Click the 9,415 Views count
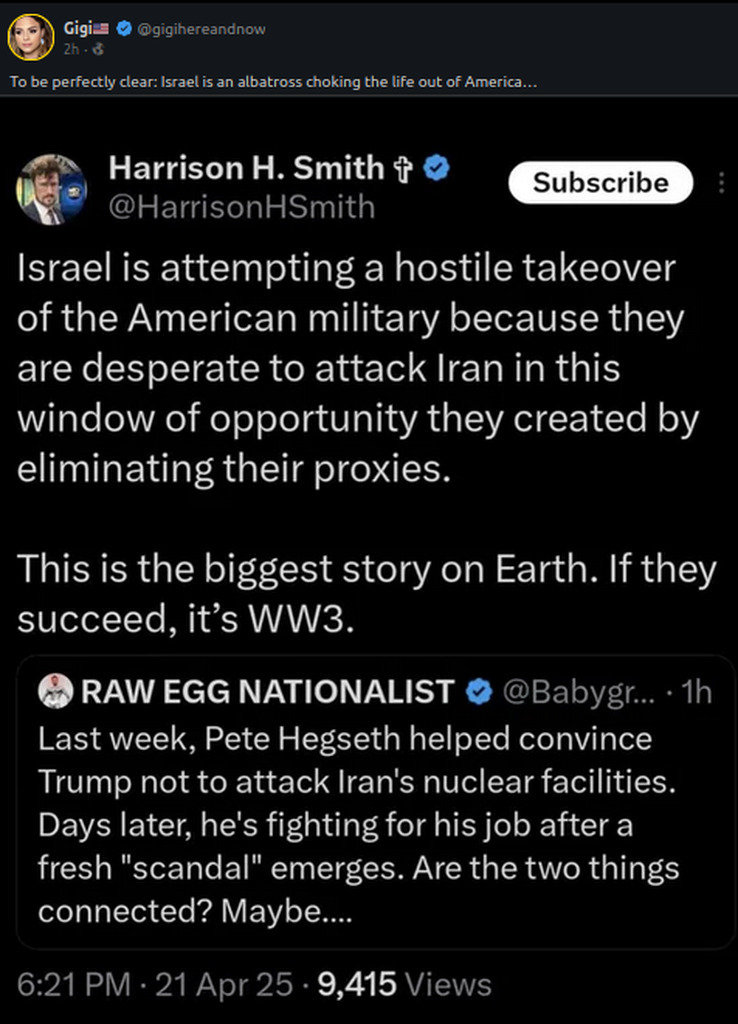The image size is (738, 1024). point(404,984)
